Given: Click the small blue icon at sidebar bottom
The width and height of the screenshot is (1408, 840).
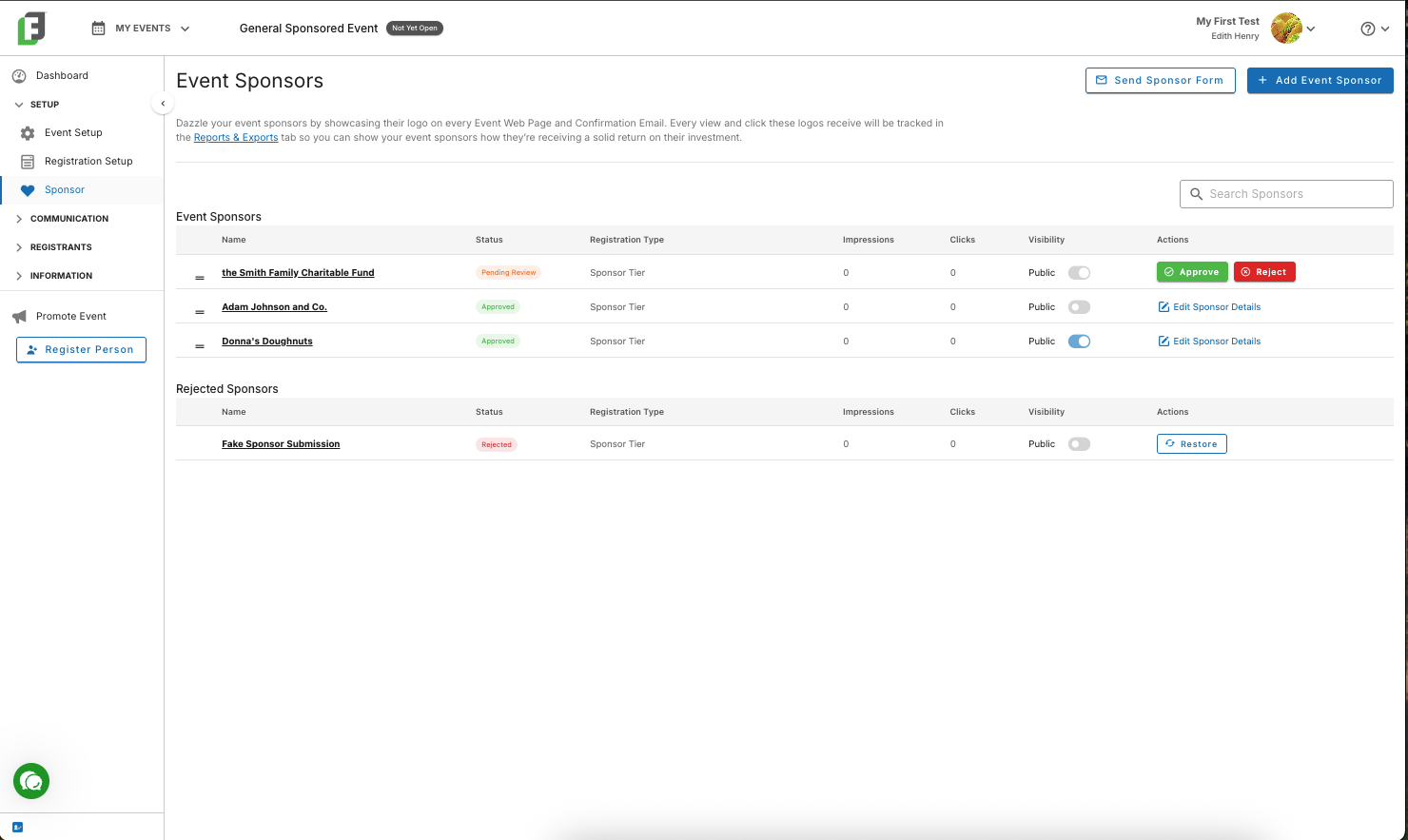Looking at the screenshot, I should tap(17, 827).
